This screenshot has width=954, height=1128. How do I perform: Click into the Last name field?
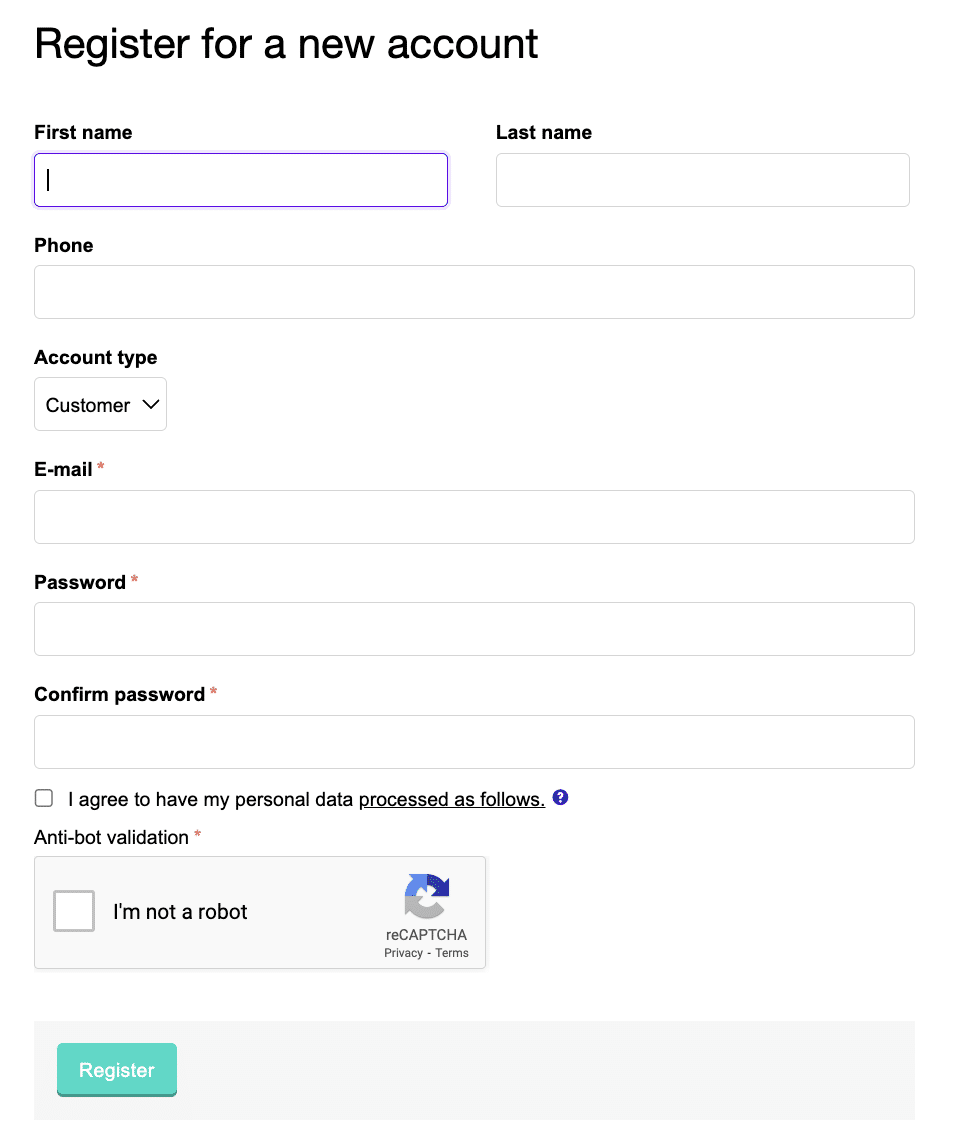coord(703,180)
